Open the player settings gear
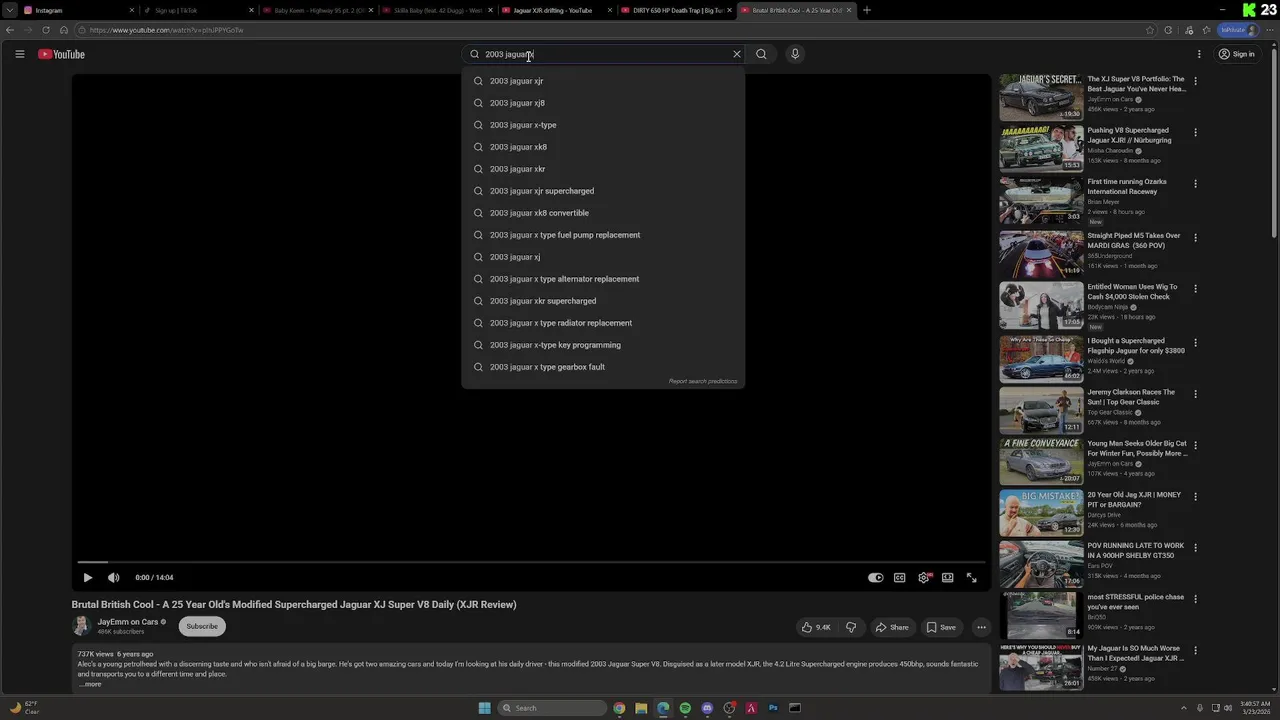 coord(923,577)
